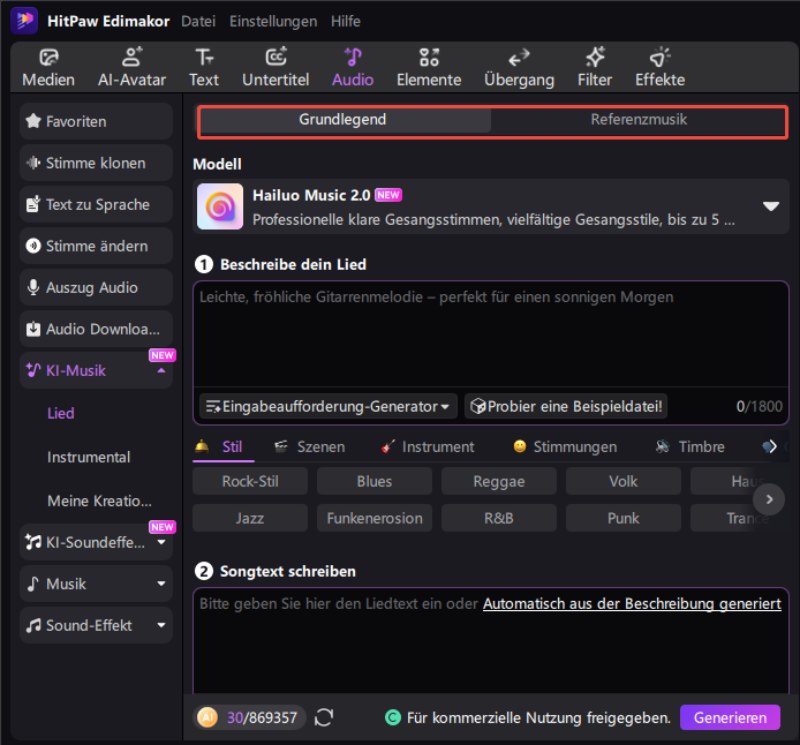Expand the Musik sidebar section
Screen dimensions: 800x745
coord(95,584)
